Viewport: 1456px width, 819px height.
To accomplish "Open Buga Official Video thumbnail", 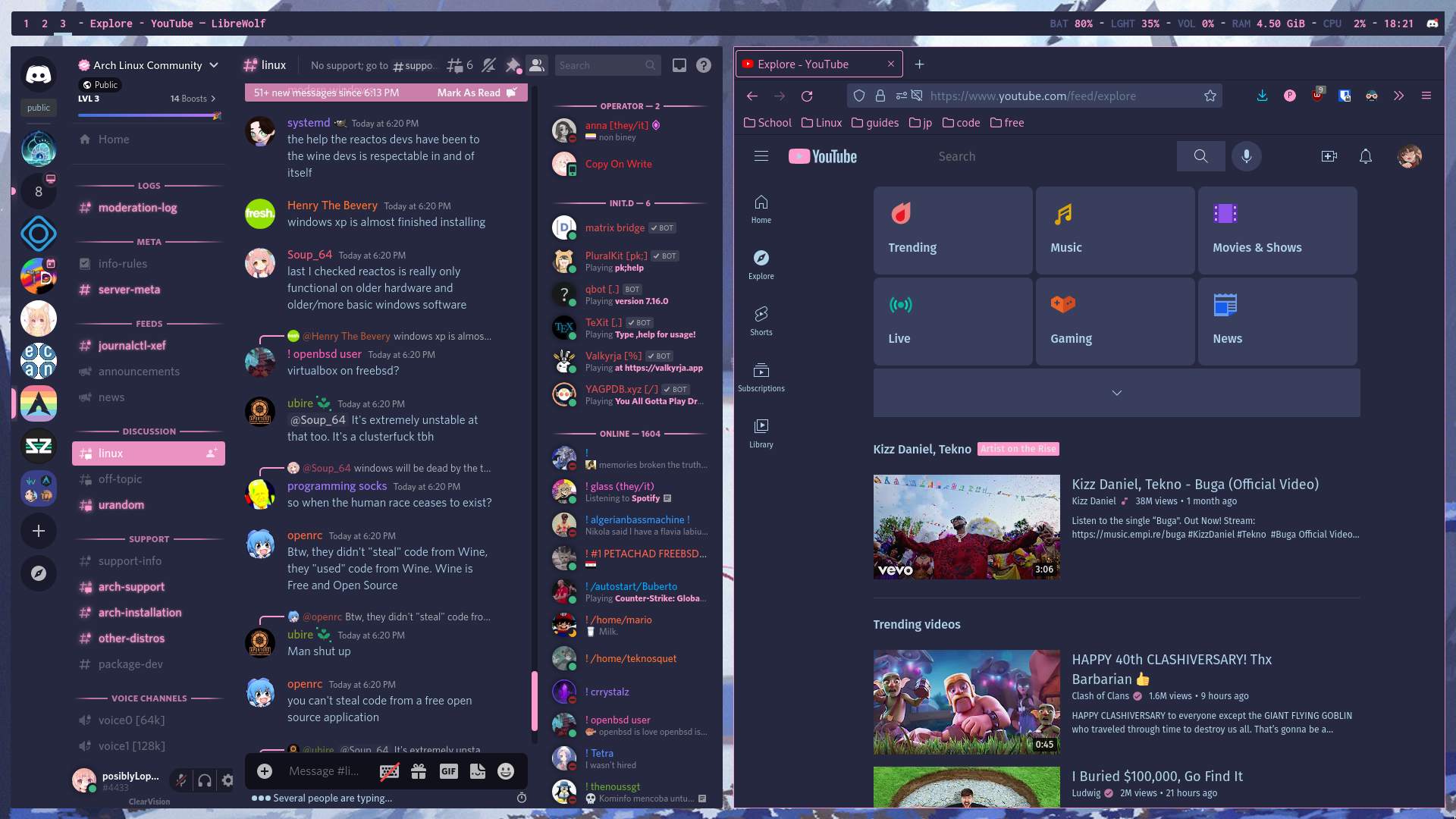I will pos(966,527).
